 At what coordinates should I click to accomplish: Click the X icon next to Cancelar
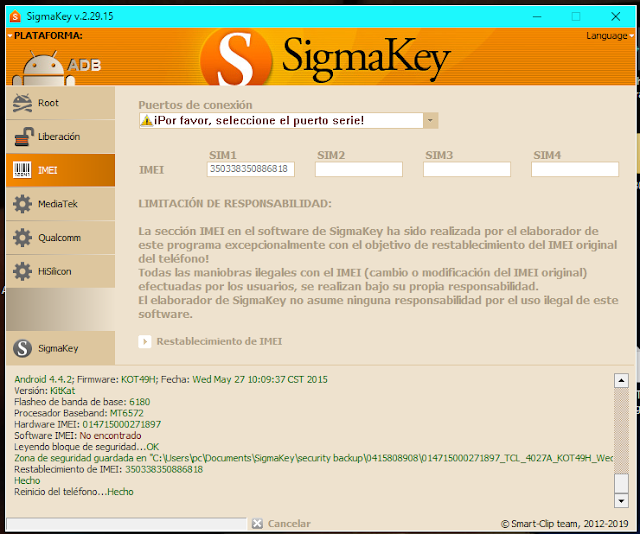click(257, 523)
